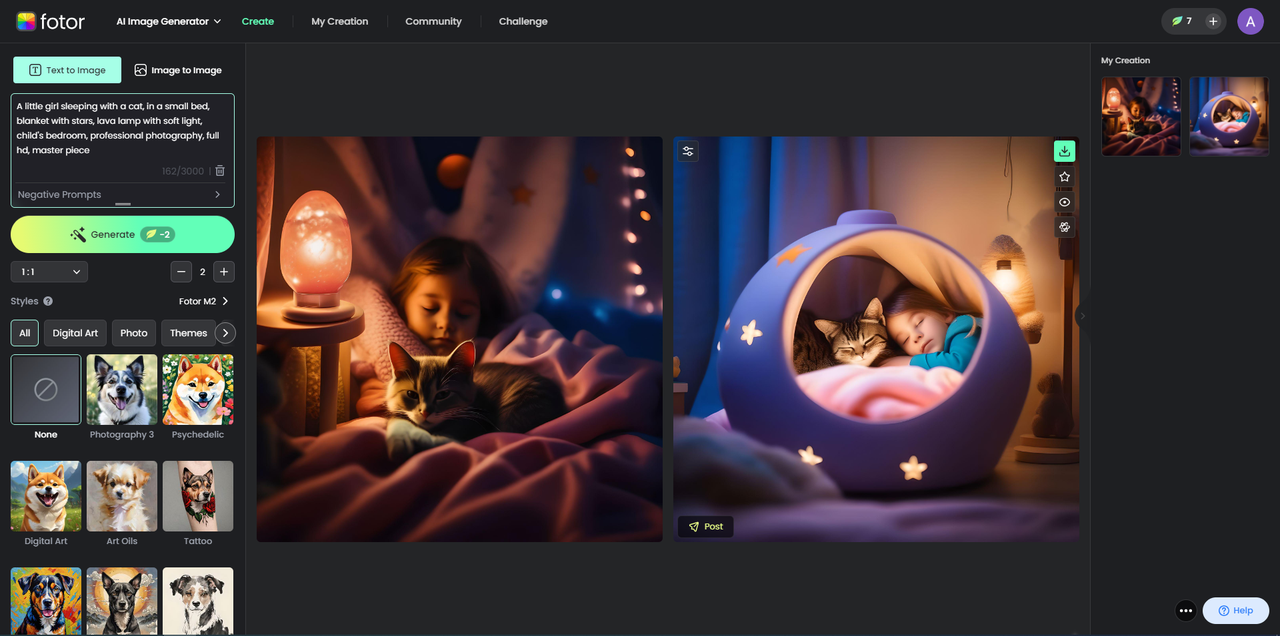Open the first thumbnail under My Creation

pyautogui.click(x=1140, y=116)
